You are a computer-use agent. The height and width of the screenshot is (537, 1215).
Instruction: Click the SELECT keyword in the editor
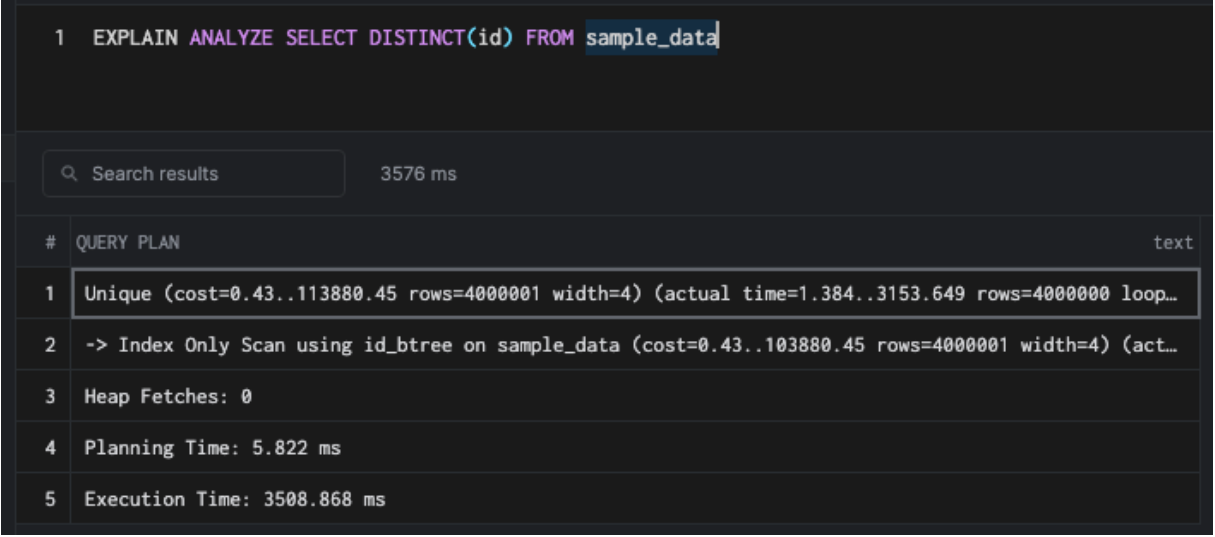(321, 39)
